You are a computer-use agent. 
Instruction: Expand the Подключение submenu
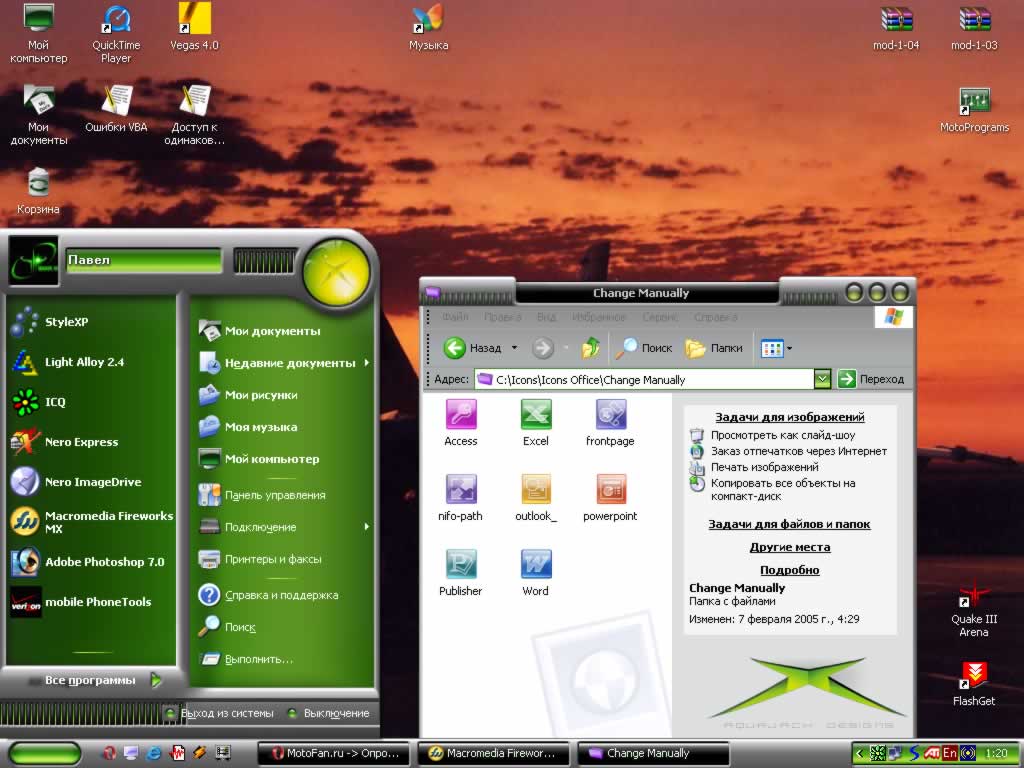(x=285, y=527)
